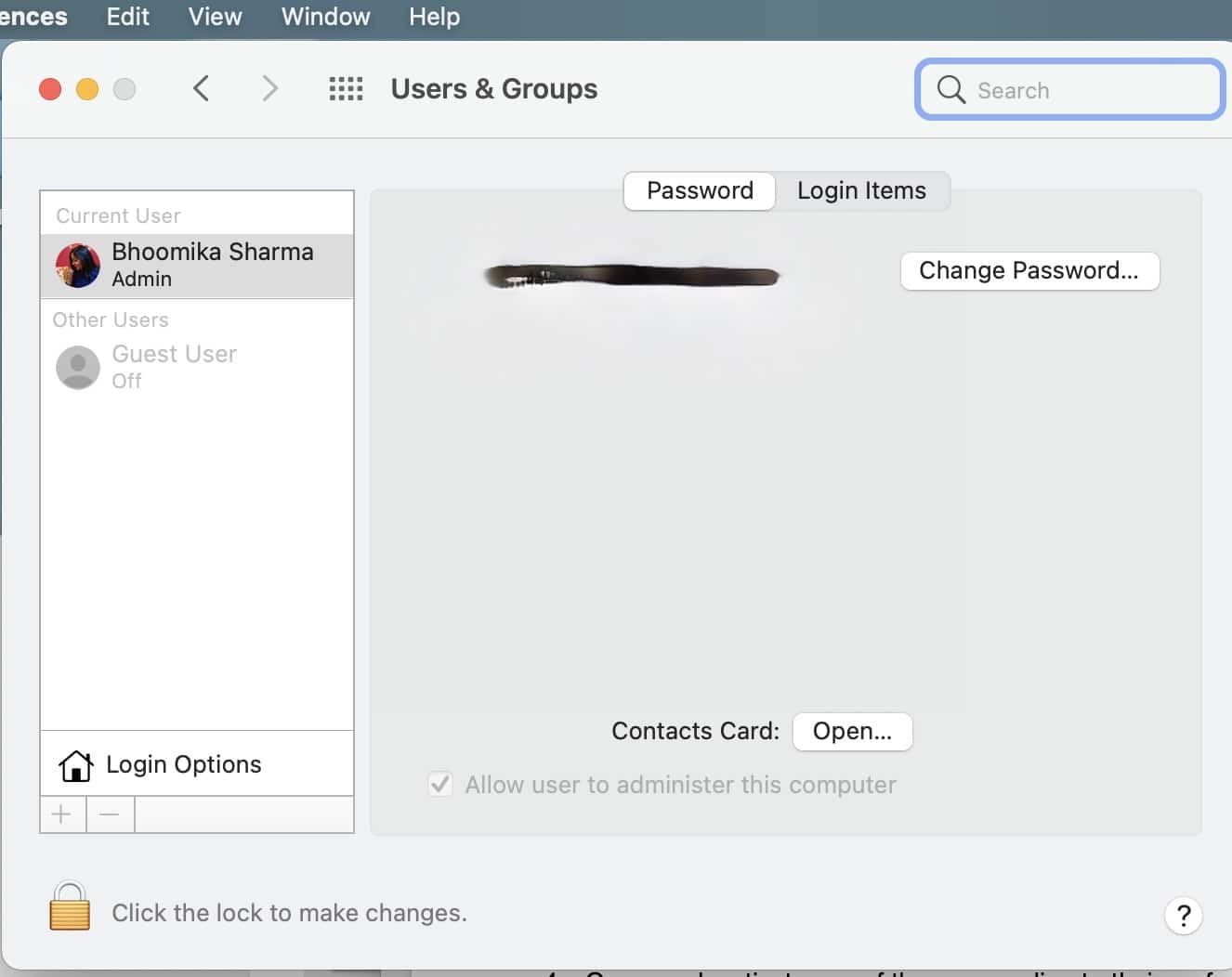Switch to the Login Items tab
The image size is (1232, 977).
pos(861,190)
